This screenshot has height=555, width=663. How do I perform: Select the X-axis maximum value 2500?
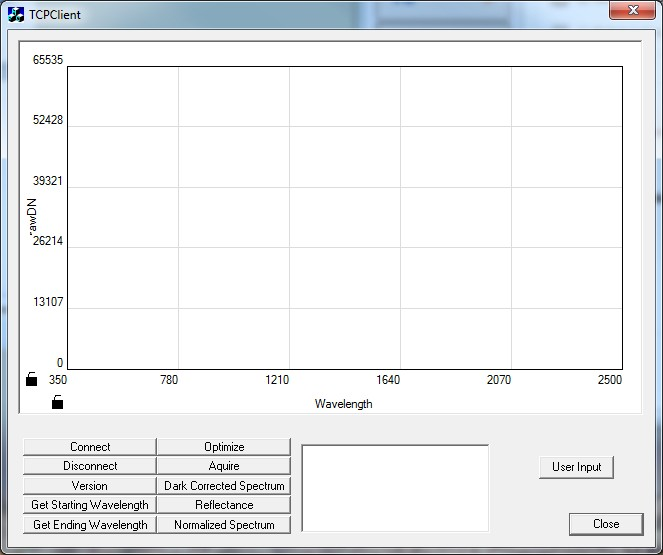(610, 380)
